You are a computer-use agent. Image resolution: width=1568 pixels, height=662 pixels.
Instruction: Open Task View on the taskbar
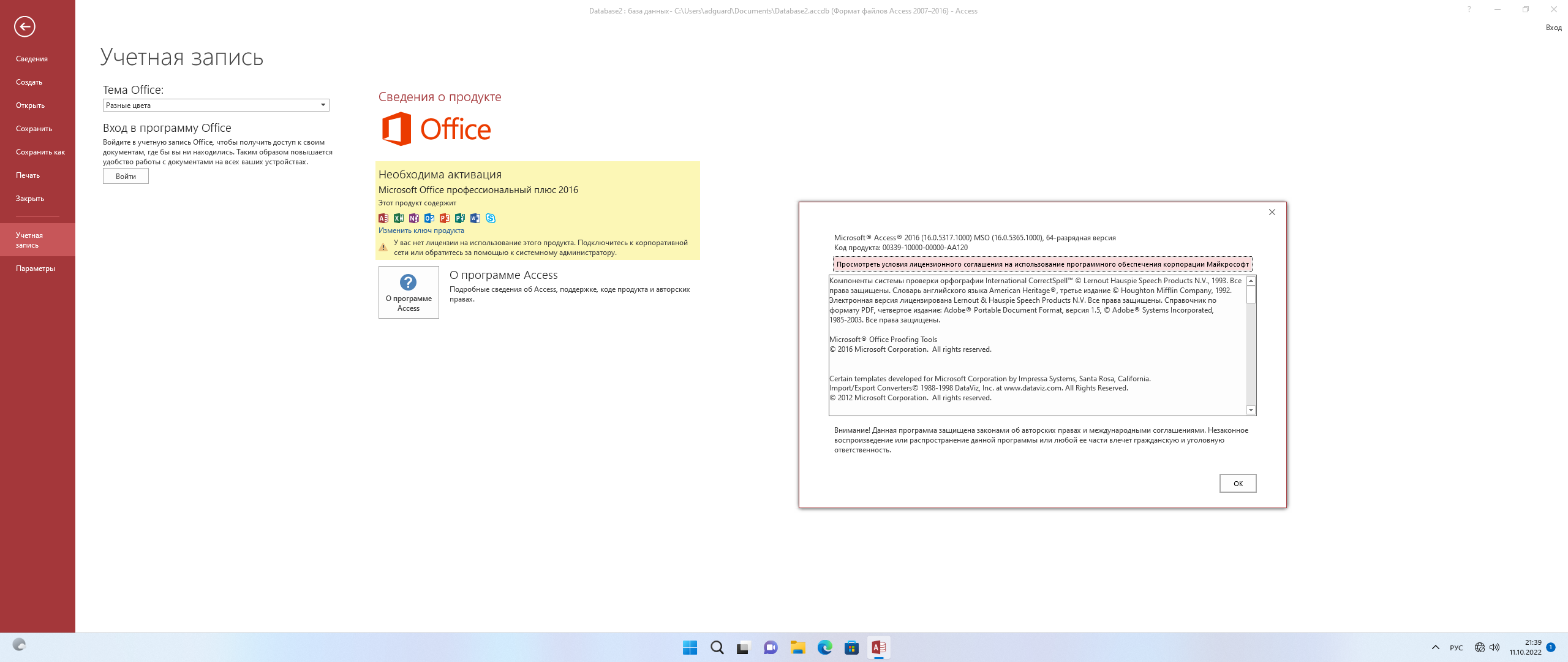tap(744, 647)
